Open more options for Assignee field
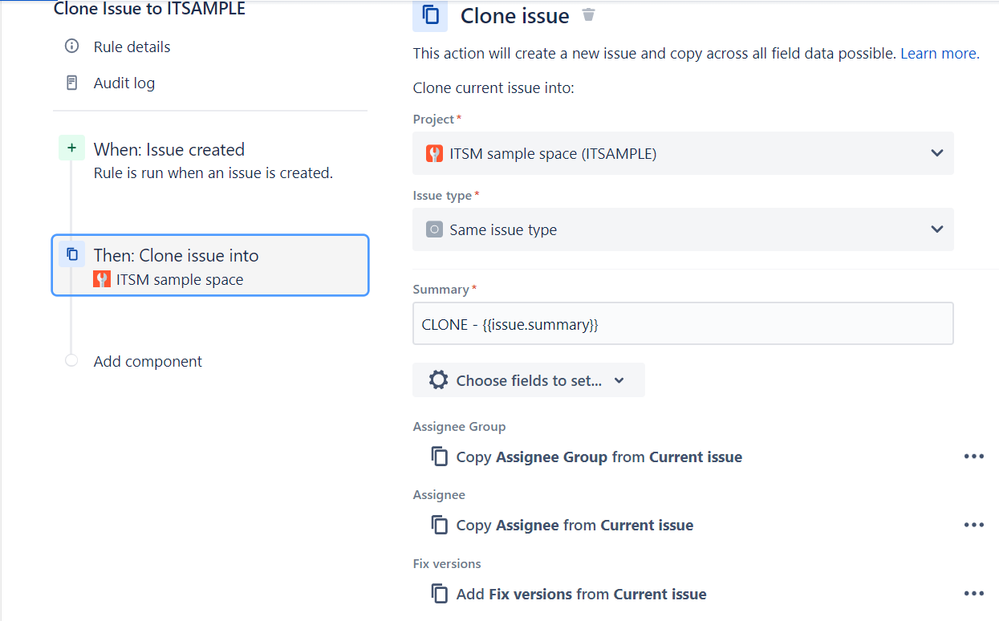 click(x=974, y=525)
